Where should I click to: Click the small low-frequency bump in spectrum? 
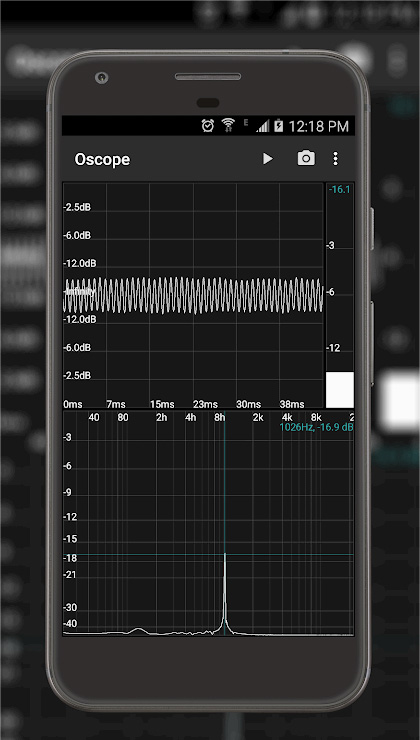(138, 630)
